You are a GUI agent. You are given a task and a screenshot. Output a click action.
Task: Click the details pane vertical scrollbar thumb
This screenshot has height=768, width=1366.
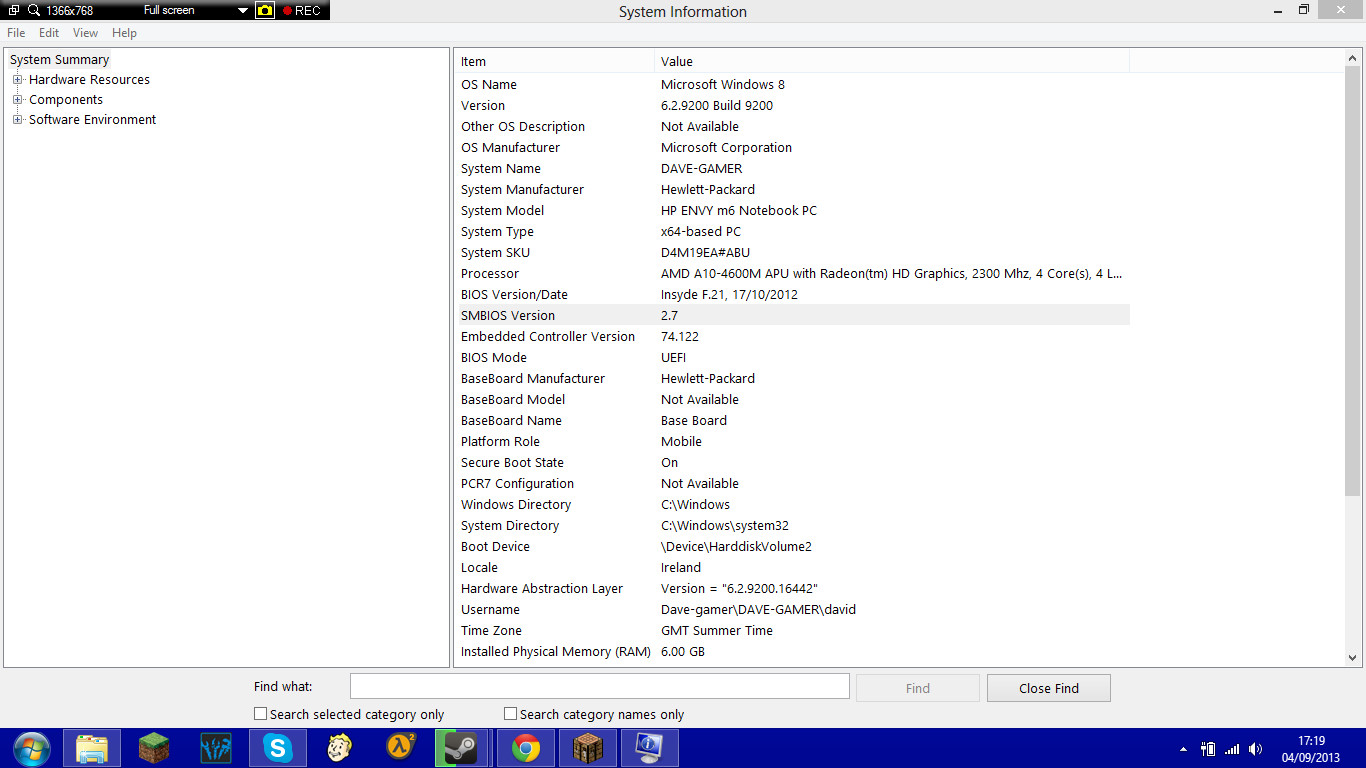[x=1353, y=280]
